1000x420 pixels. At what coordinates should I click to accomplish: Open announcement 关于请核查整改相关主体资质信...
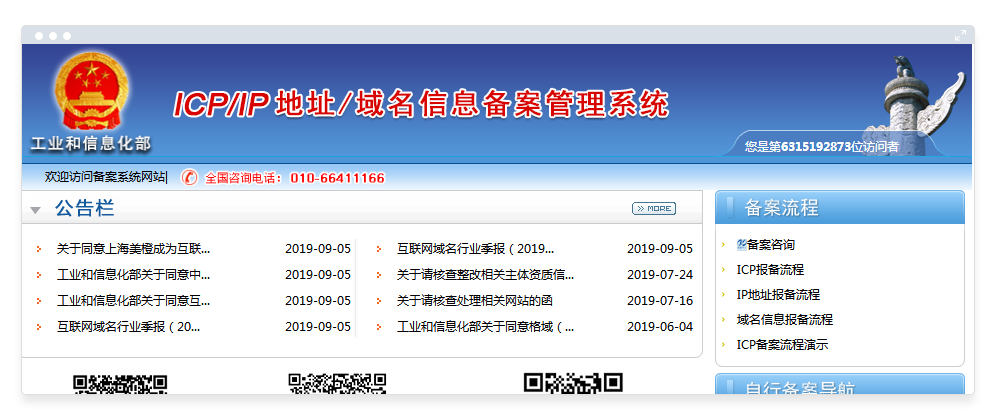pyautogui.click(x=485, y=275)
